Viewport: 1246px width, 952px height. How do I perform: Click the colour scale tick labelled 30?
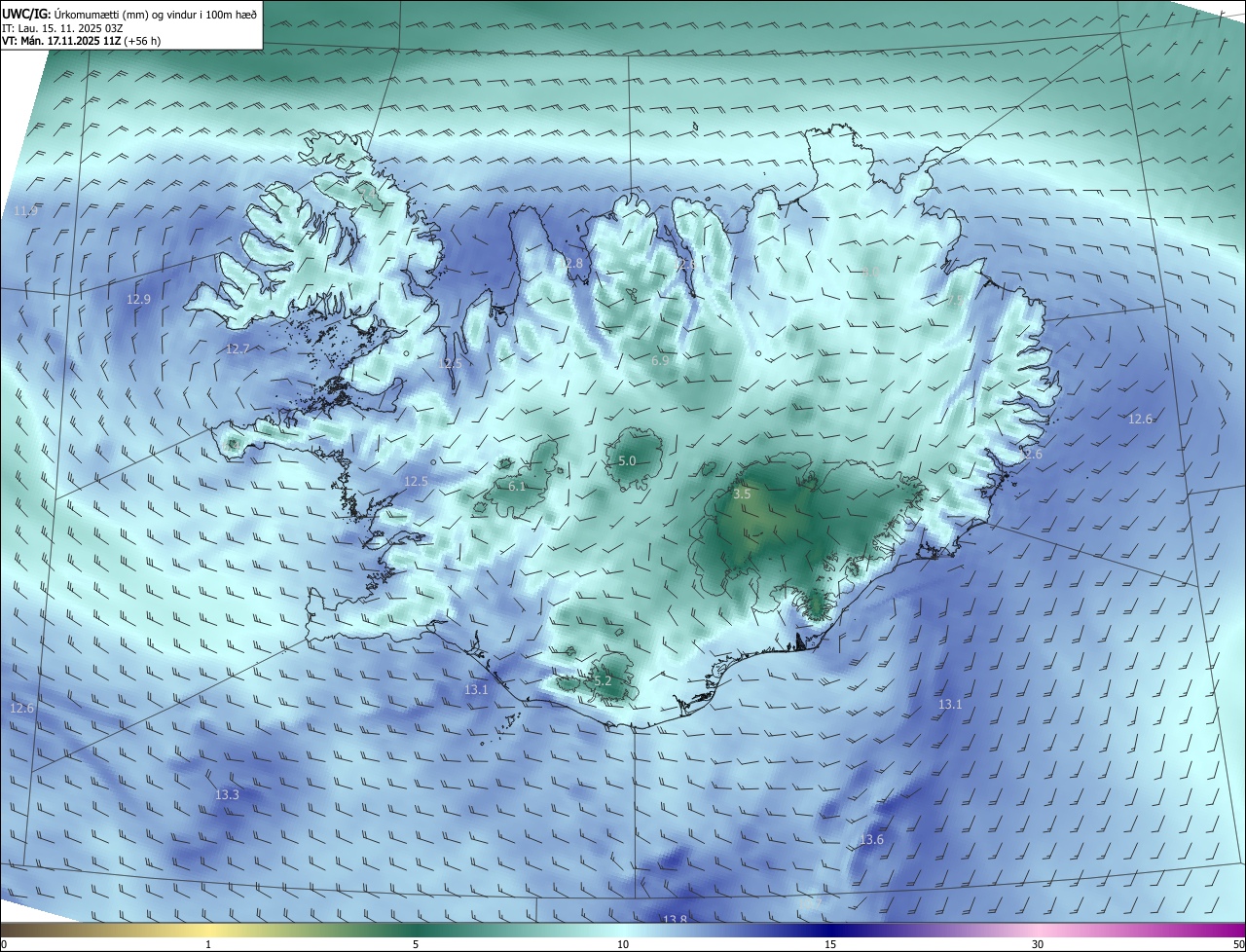(1038, 944)
